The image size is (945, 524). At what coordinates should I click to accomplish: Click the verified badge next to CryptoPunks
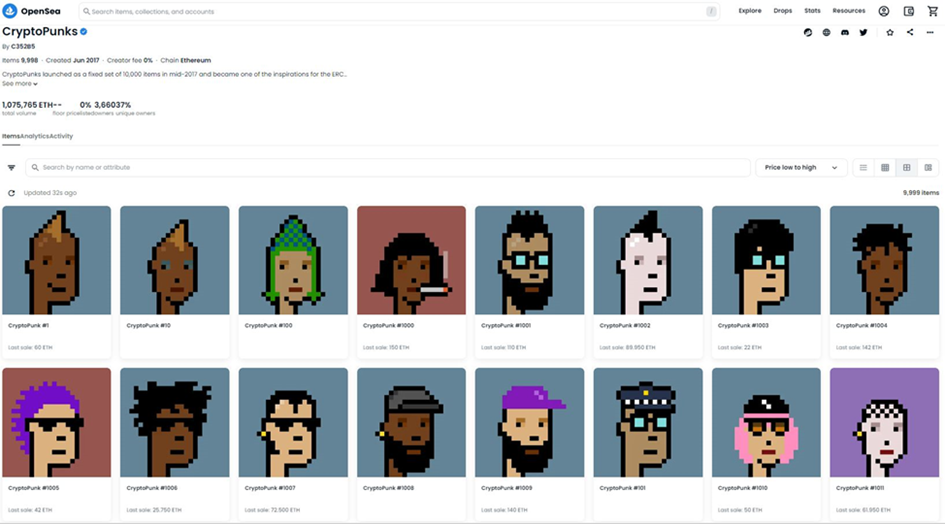tap(84, 31)
